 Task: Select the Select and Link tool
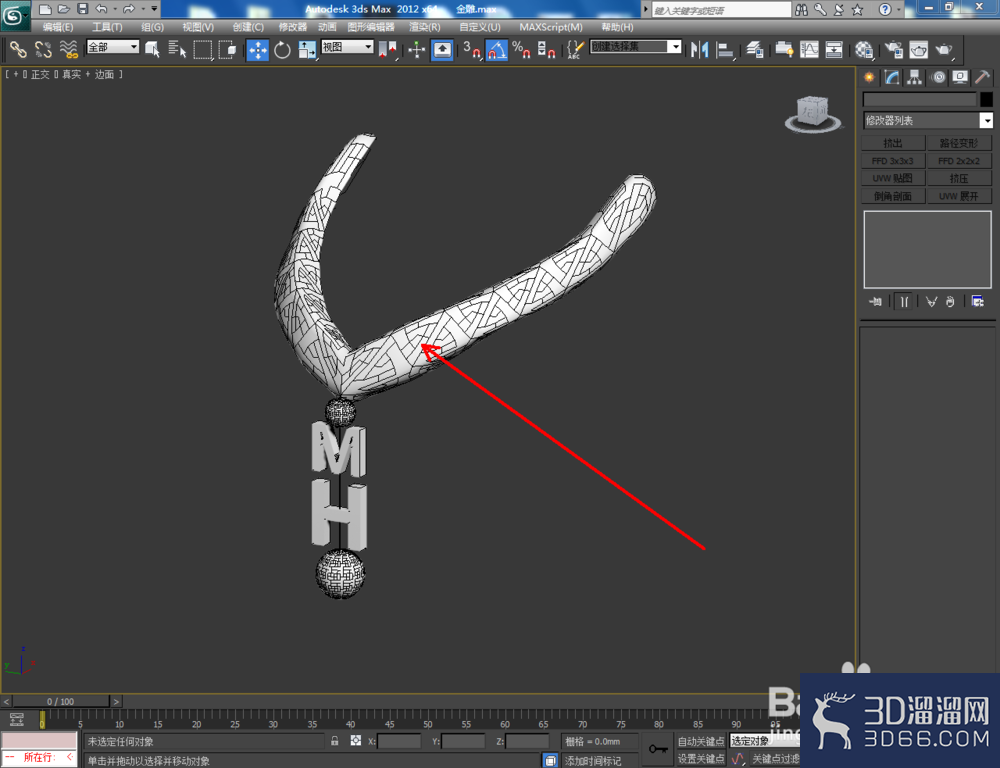[x=18, y=49]
